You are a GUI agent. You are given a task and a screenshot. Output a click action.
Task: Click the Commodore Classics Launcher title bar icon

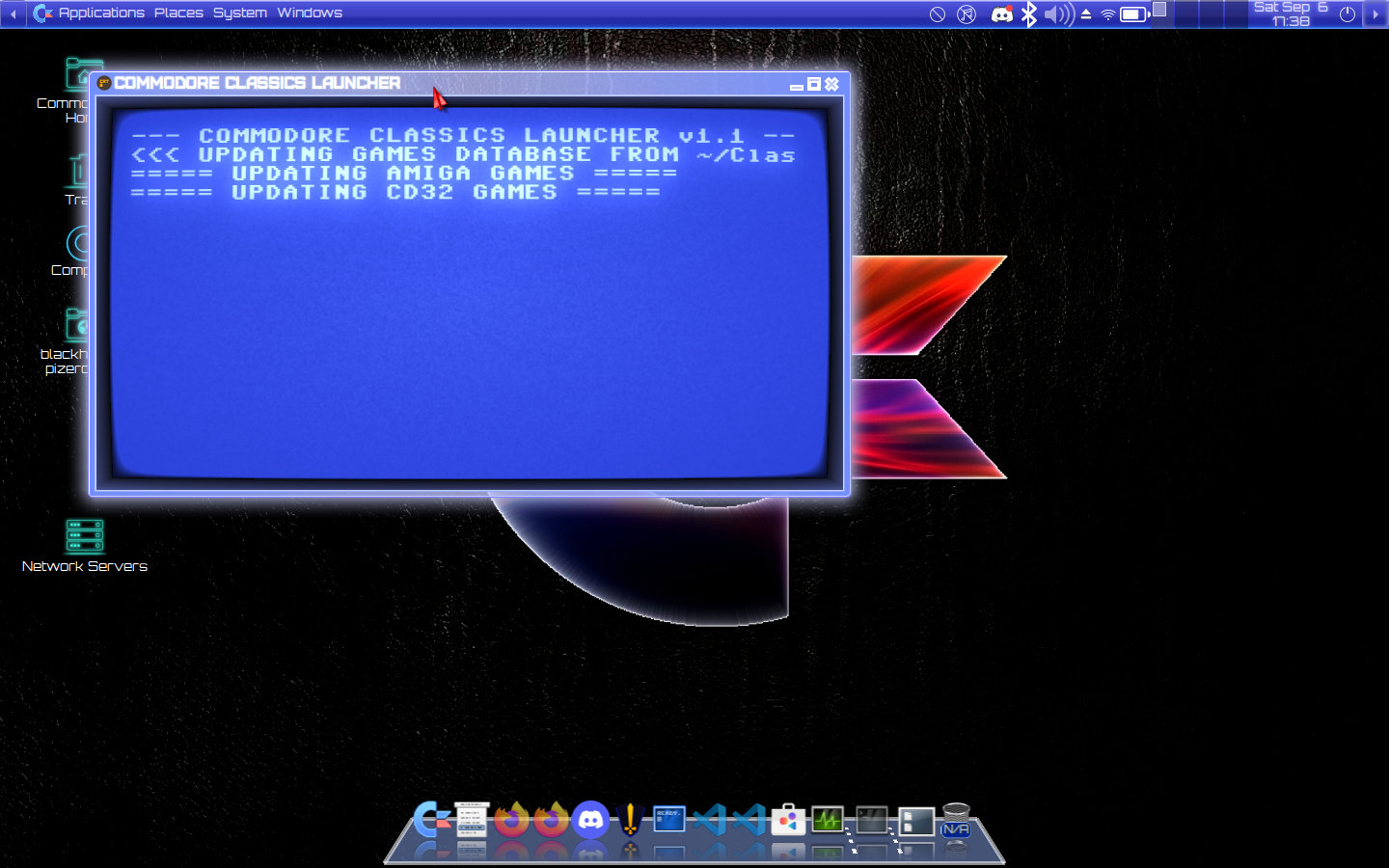104,83
